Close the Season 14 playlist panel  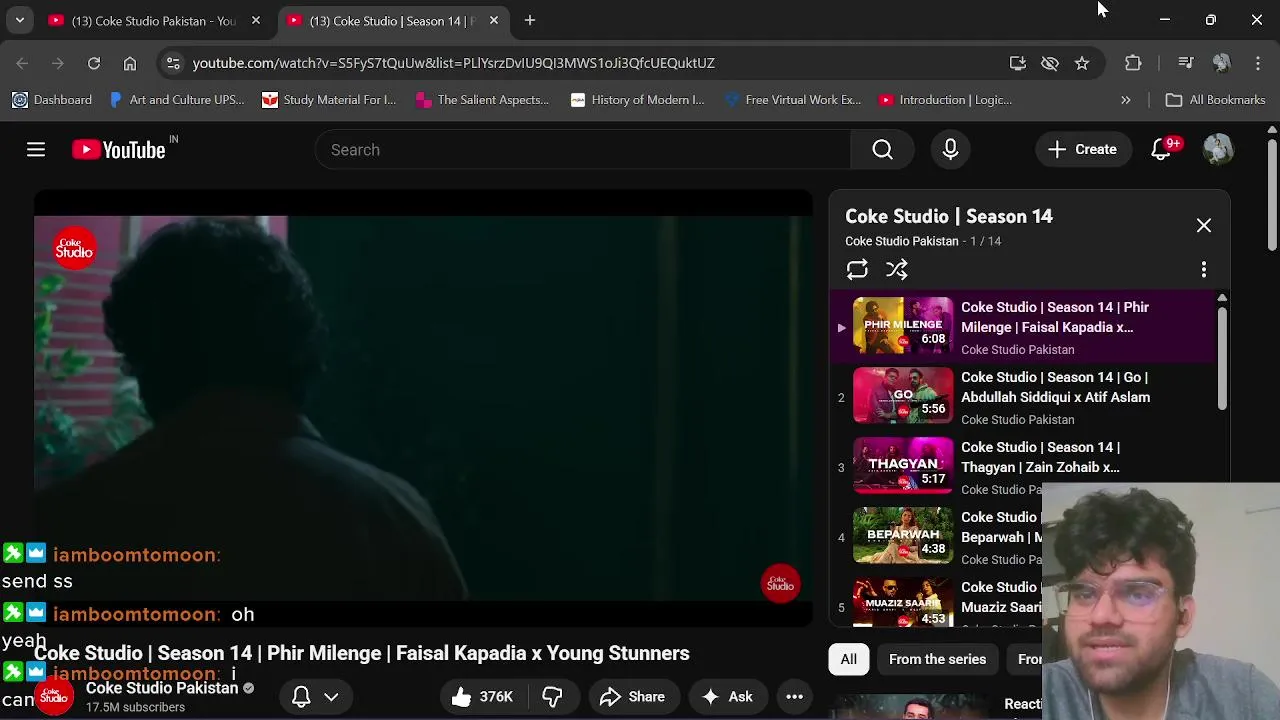click(1204, 226)
